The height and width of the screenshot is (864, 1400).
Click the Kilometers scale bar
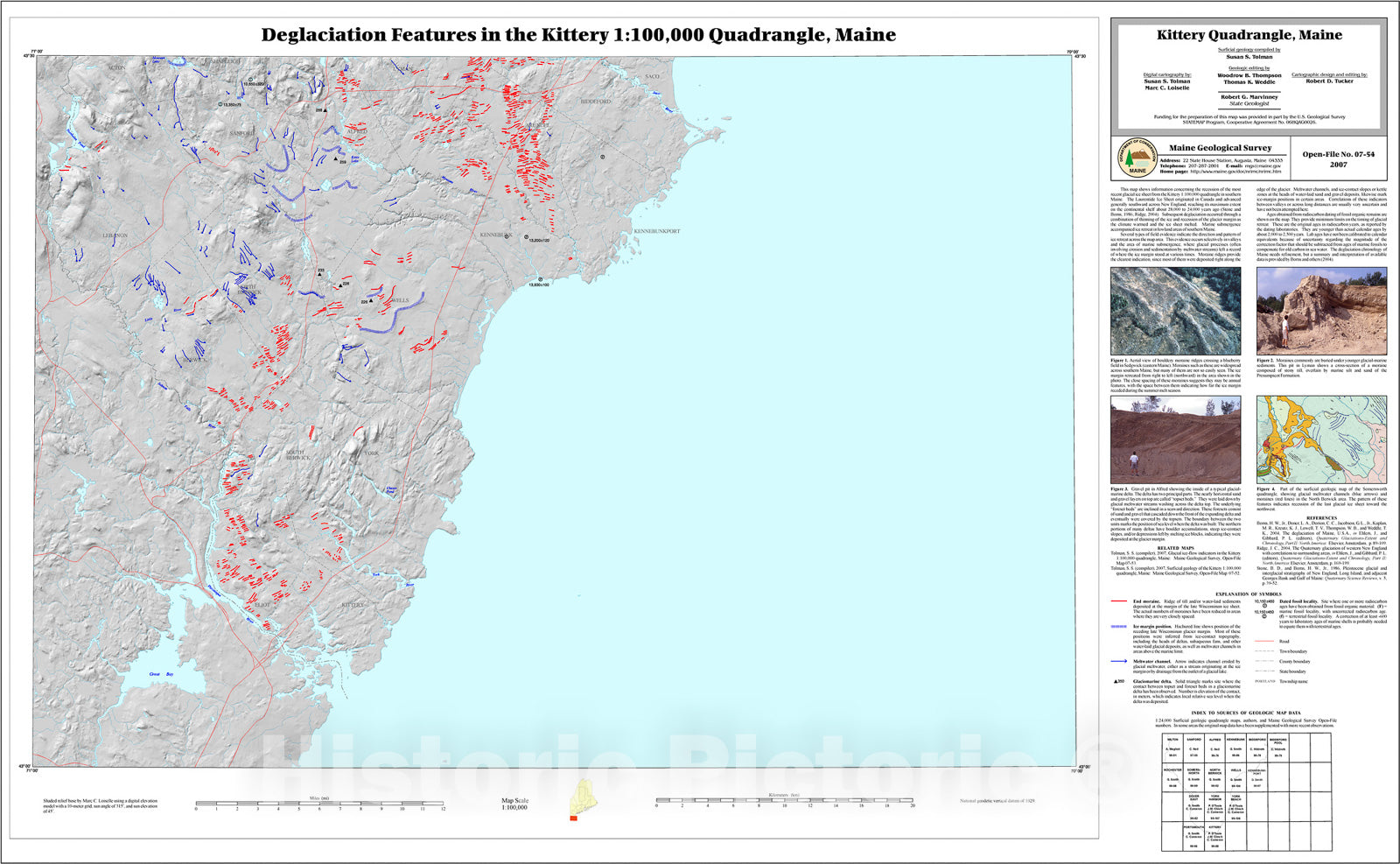(785, 800)
